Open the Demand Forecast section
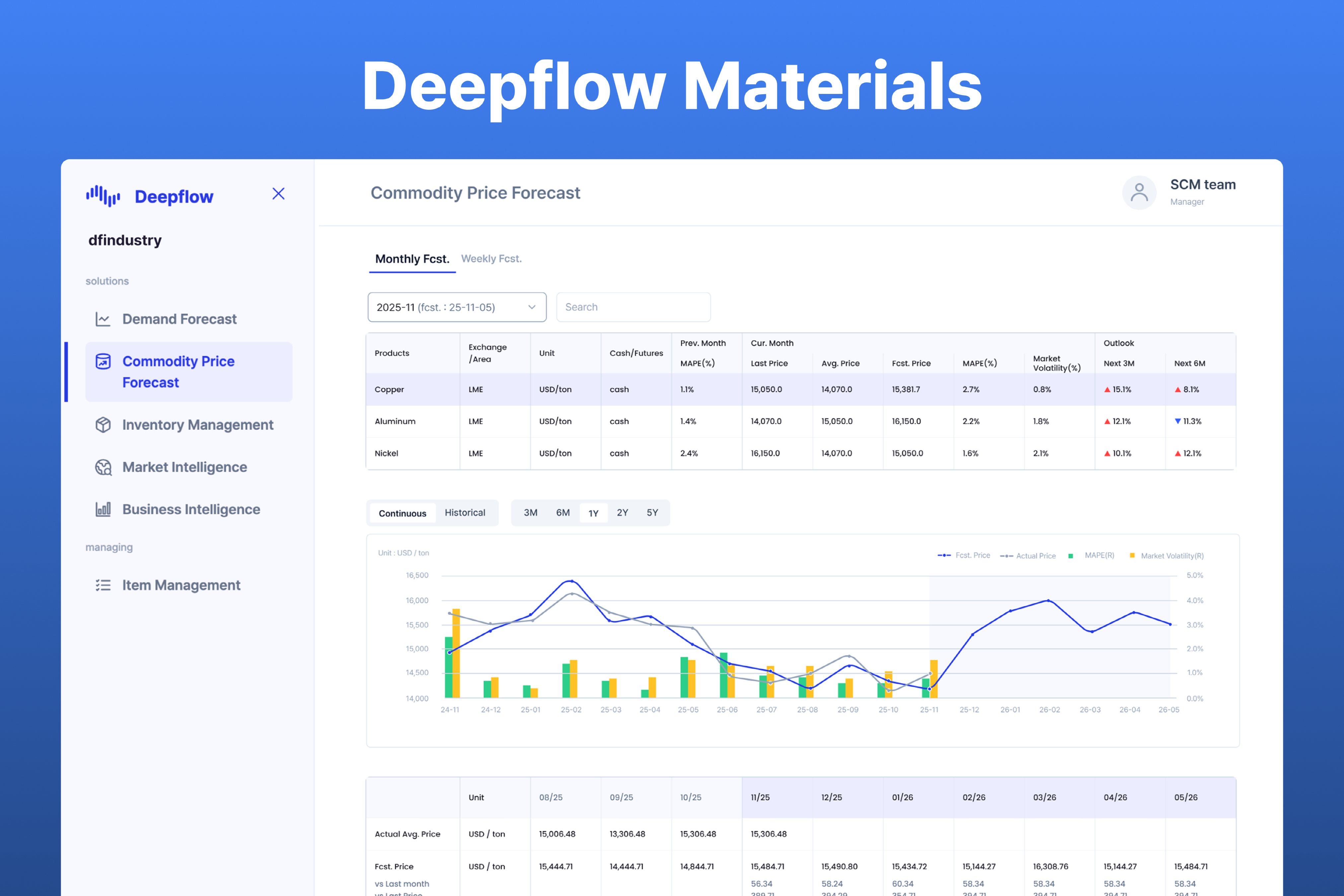The height and width of the screenshot is (896, 1344). click(179, 318)
